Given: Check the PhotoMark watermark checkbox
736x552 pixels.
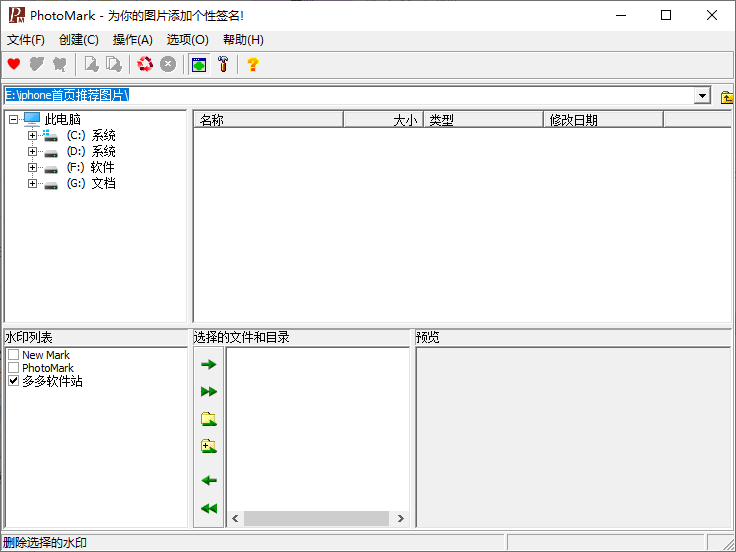Looking at the screenshot, I should [x=13, y=368].
